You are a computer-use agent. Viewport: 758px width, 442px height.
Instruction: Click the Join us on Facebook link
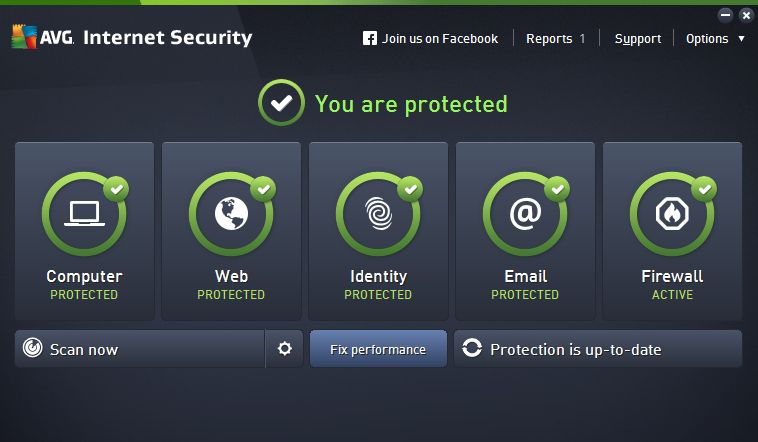440,39
